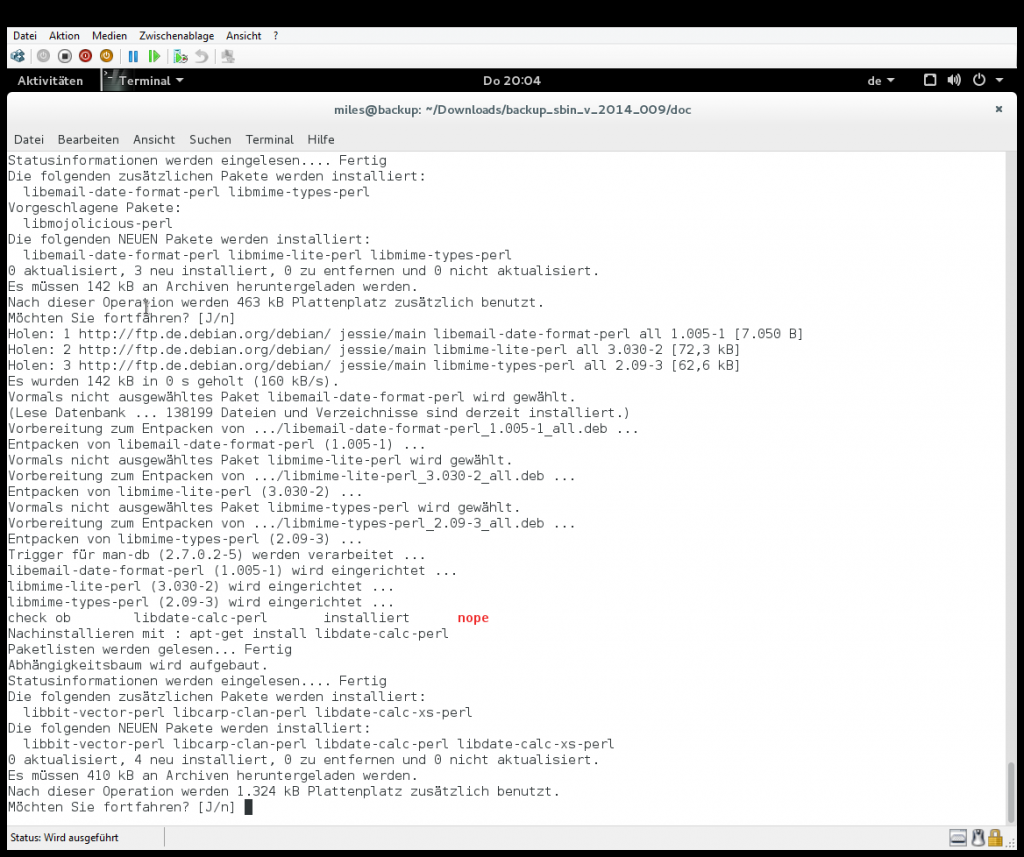Open the terminal's Suchen menu
This screenshot has height=857, width=1024.
(210, 139)
